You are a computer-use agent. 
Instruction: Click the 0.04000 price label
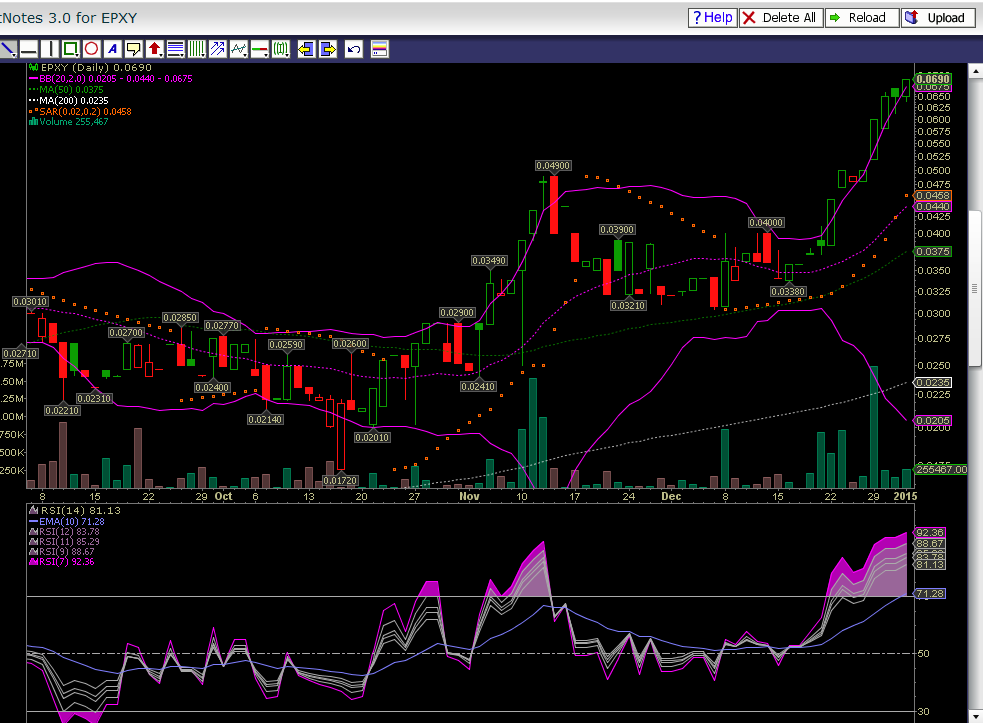(x=766, y=223)
